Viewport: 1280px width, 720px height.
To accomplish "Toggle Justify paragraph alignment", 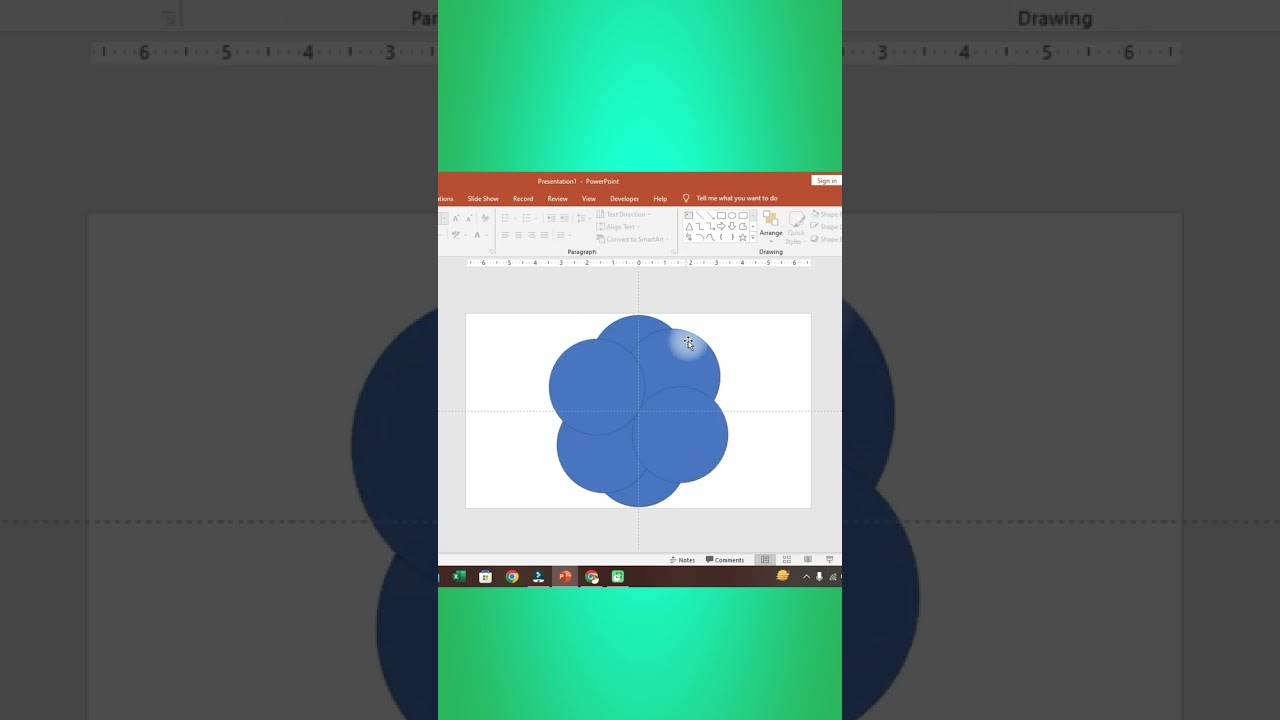I will coord(544,235).
